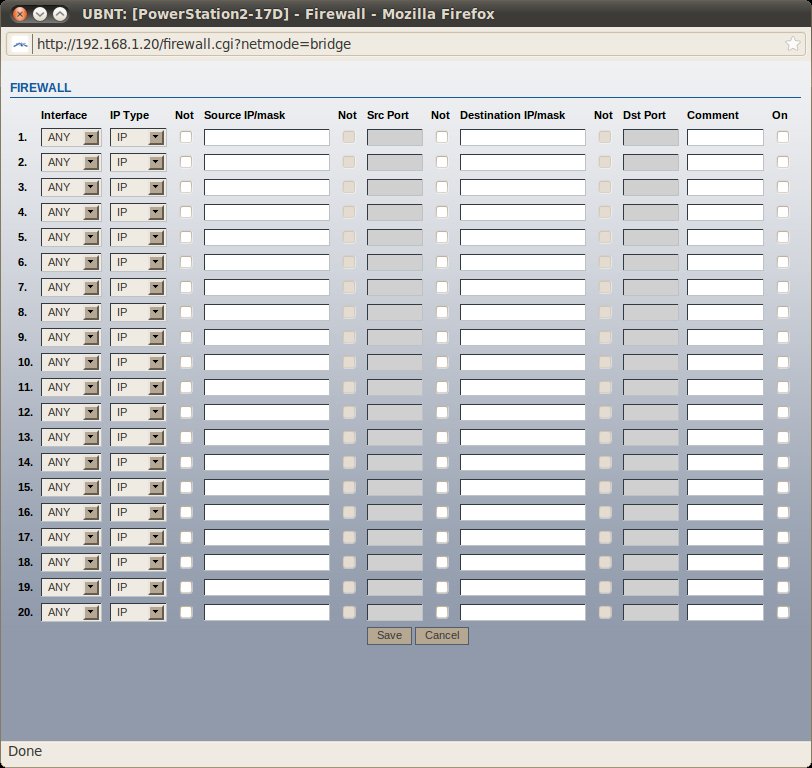The image size is (812, 768).
Task: Focus Destination IP/mask field for rule 4
Action: [522, 212]
